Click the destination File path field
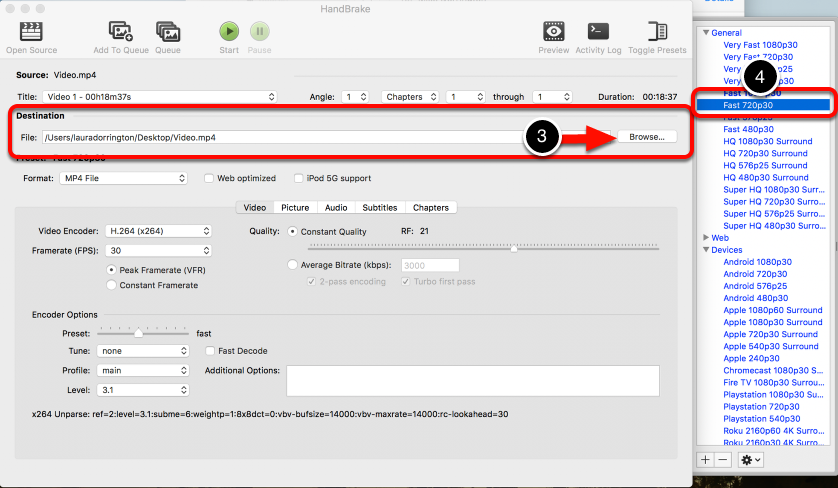 [326, 137]
